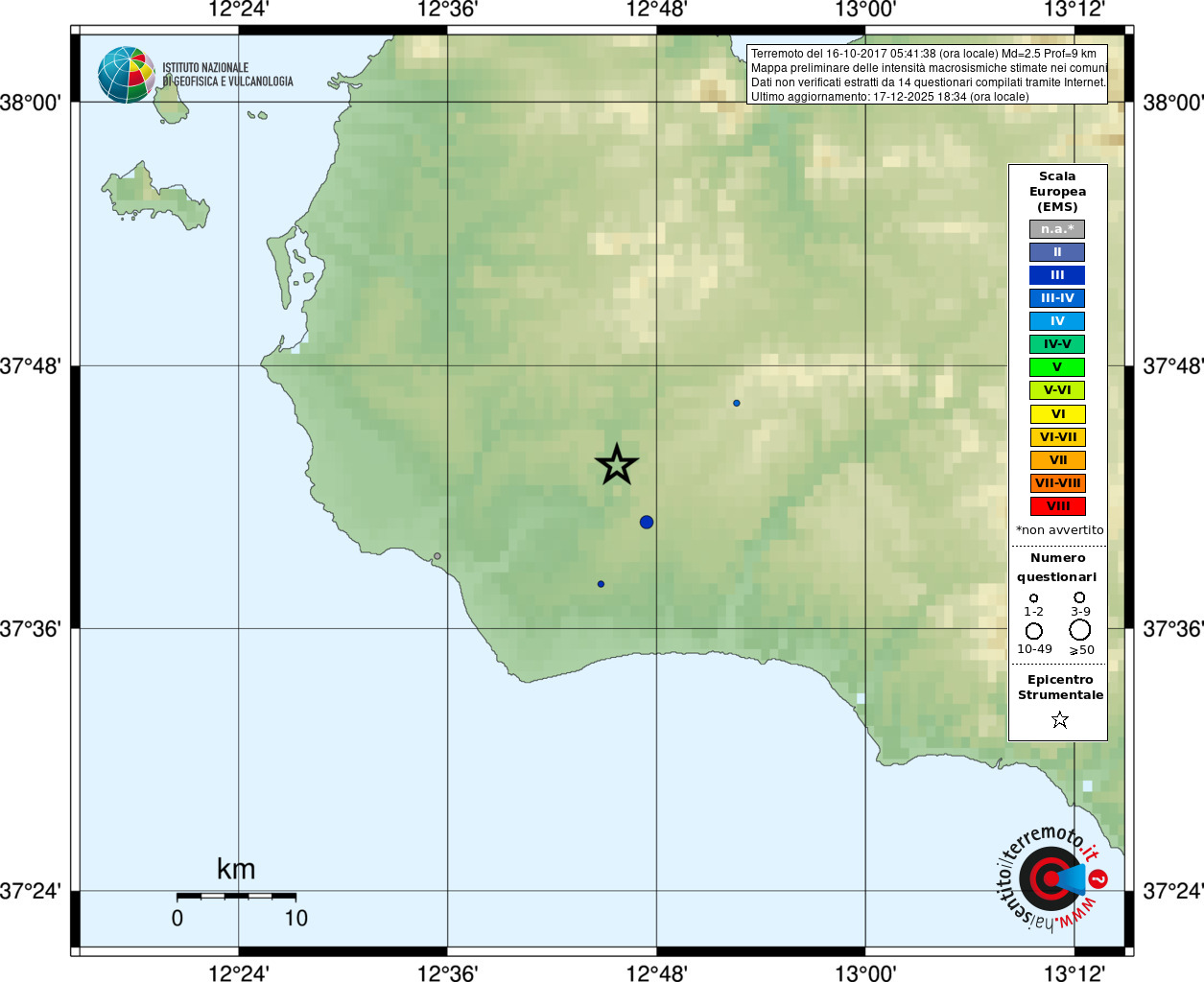Click the gray n.a.* legend swatch
This screenshot has width=1204, height=982.
click(1057, 229)
